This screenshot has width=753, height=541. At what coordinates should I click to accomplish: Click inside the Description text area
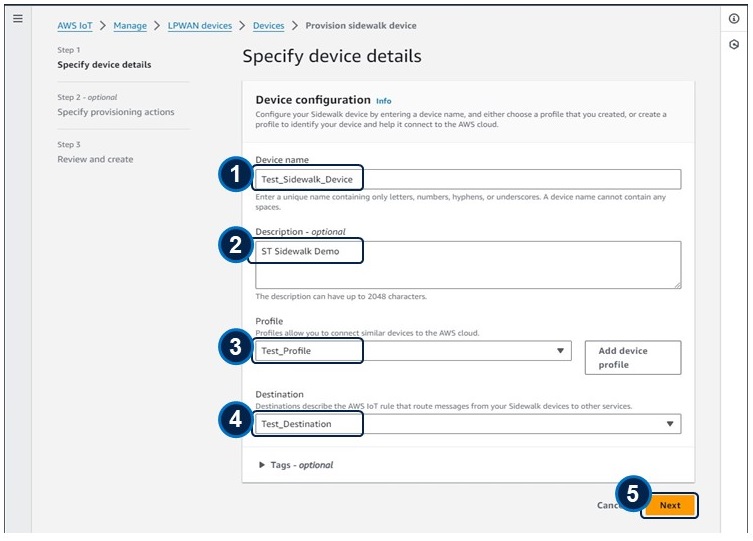coord(468,265)
